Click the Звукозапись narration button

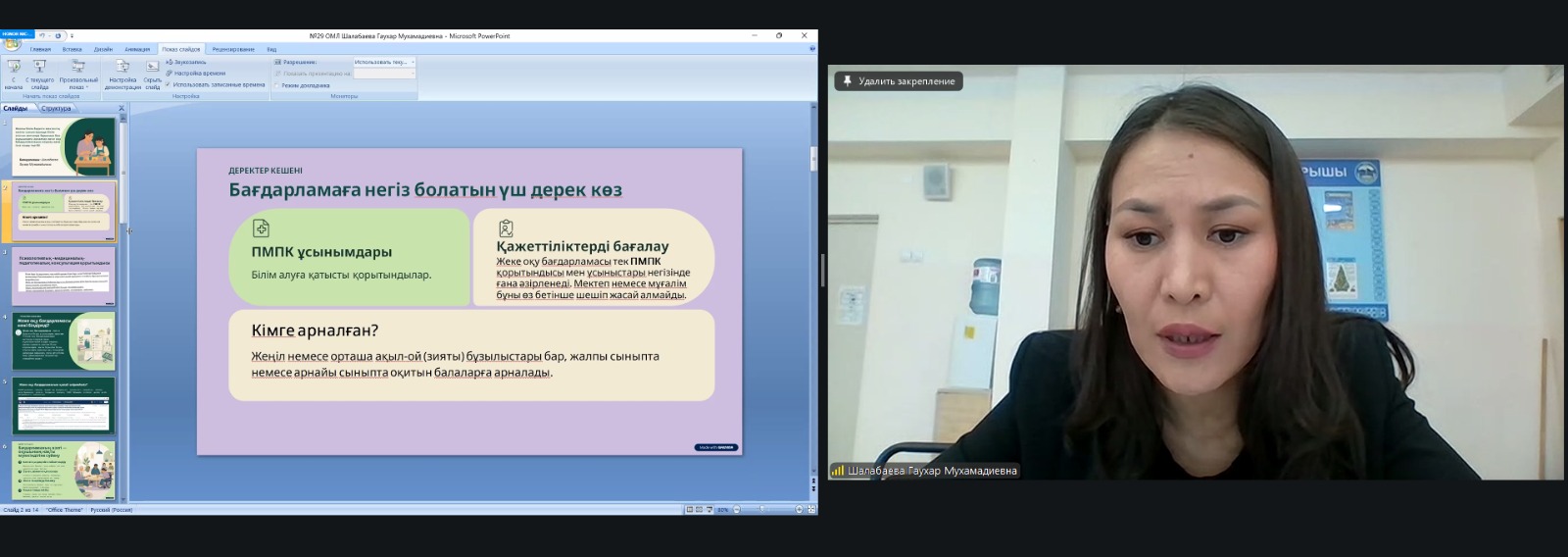pos(186,62)
